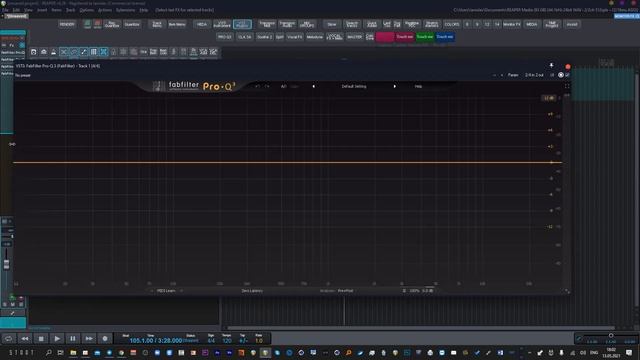Click the 0.0 dB output gain control

tap(427, 291)
